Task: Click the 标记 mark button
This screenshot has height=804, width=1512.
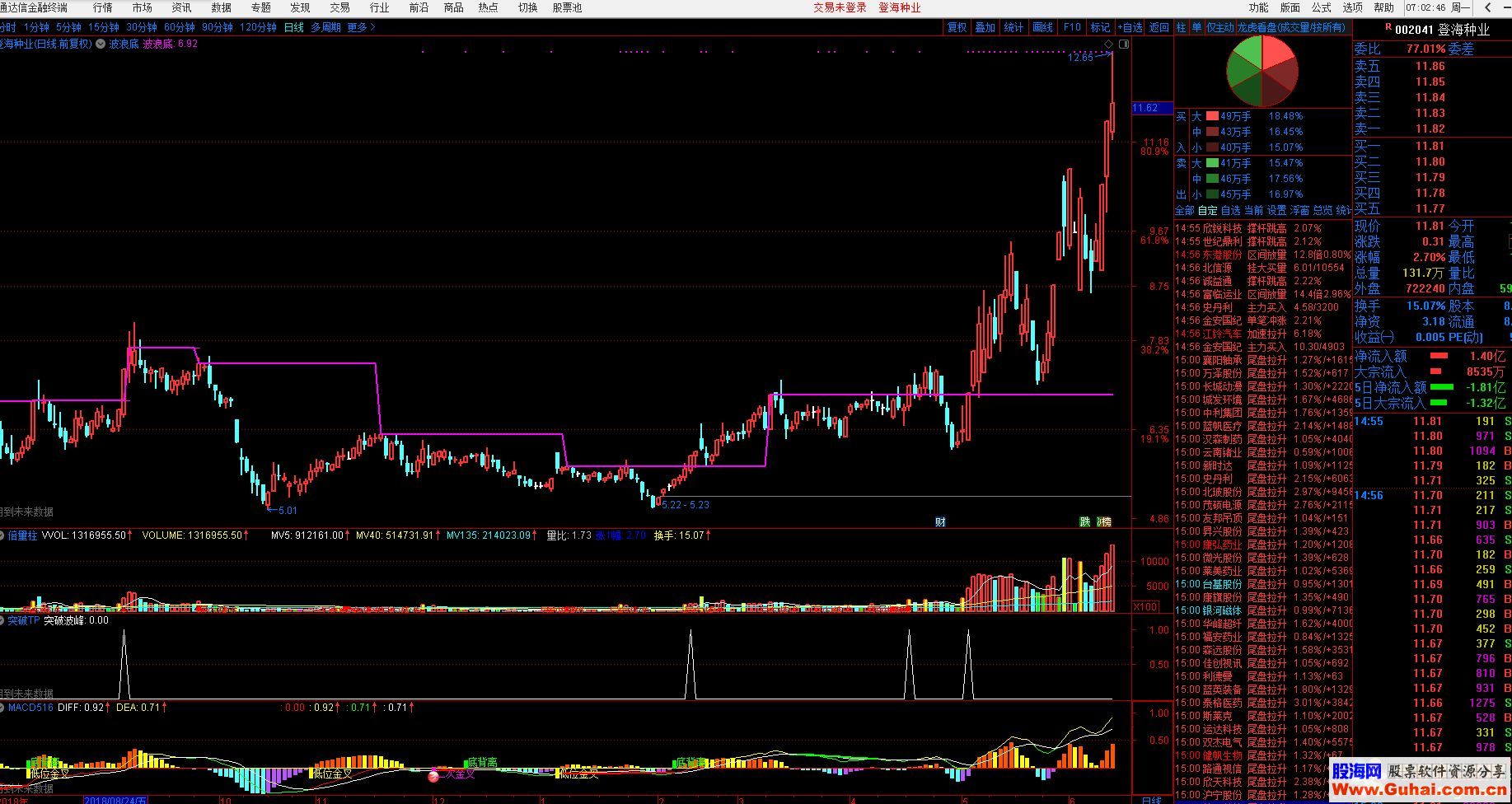Action: tap(1101, 27)
